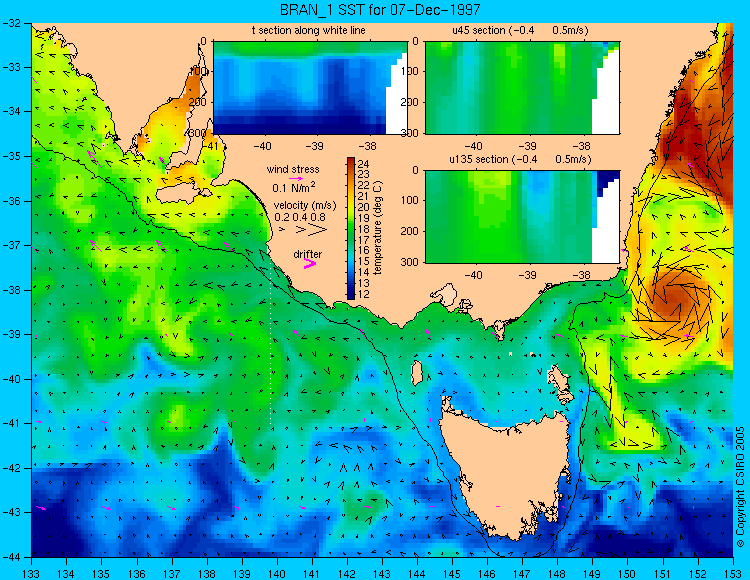Open the u45 section inset plot
750x580 pixels.
(x=522, y=88)
